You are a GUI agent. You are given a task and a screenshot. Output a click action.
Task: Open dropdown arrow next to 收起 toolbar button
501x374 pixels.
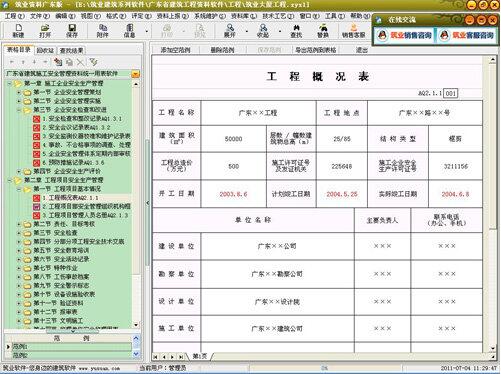tap(280, 31)
